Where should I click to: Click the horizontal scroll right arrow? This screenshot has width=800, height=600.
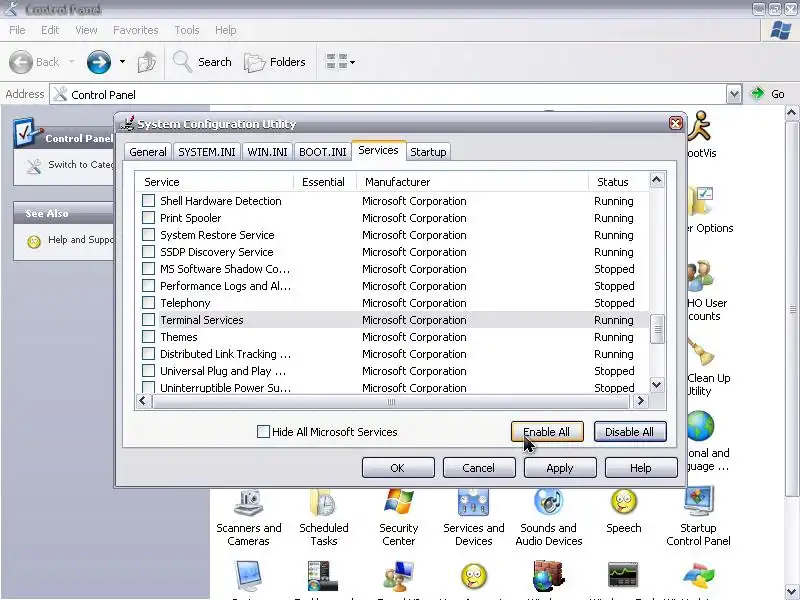tap(641, 401)
